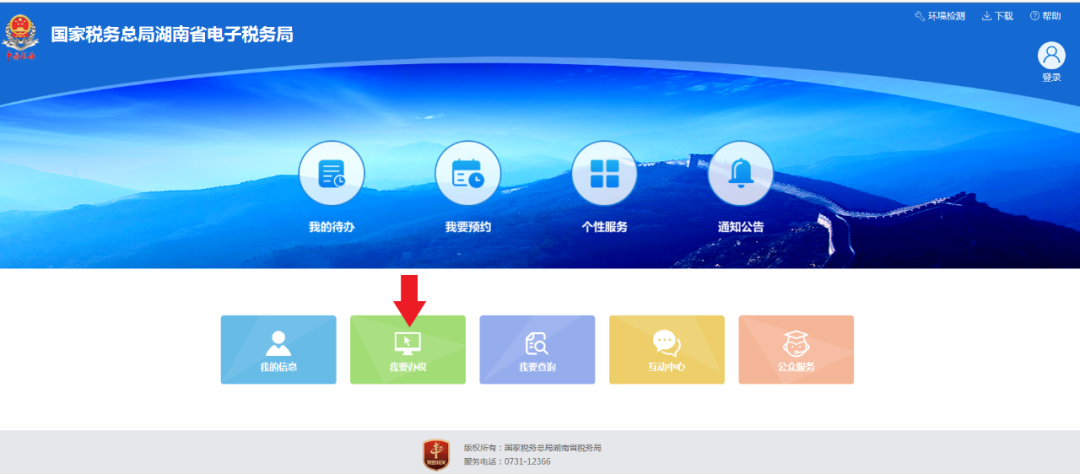The width and height of the screenshot is (1080, 474).
Task: Click the 我要预约 label text
Action: (x=468, y=227)
